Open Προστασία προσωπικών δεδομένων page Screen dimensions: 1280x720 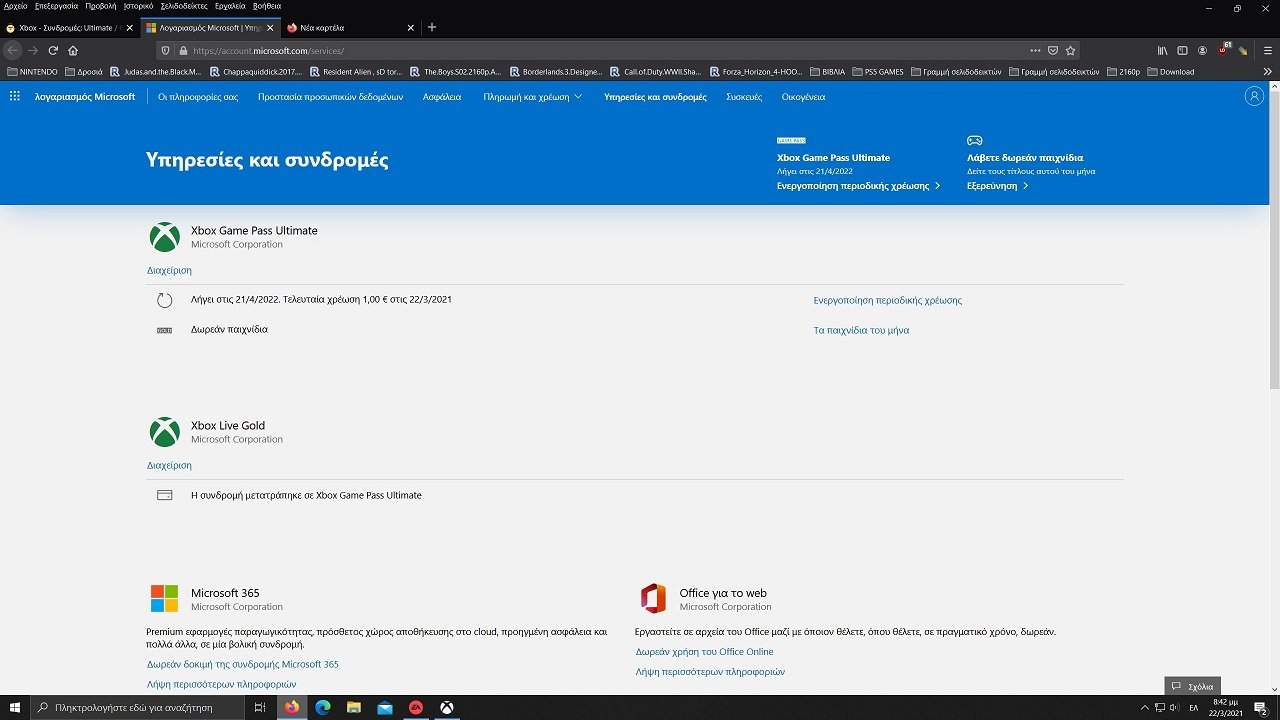[330, 97]
